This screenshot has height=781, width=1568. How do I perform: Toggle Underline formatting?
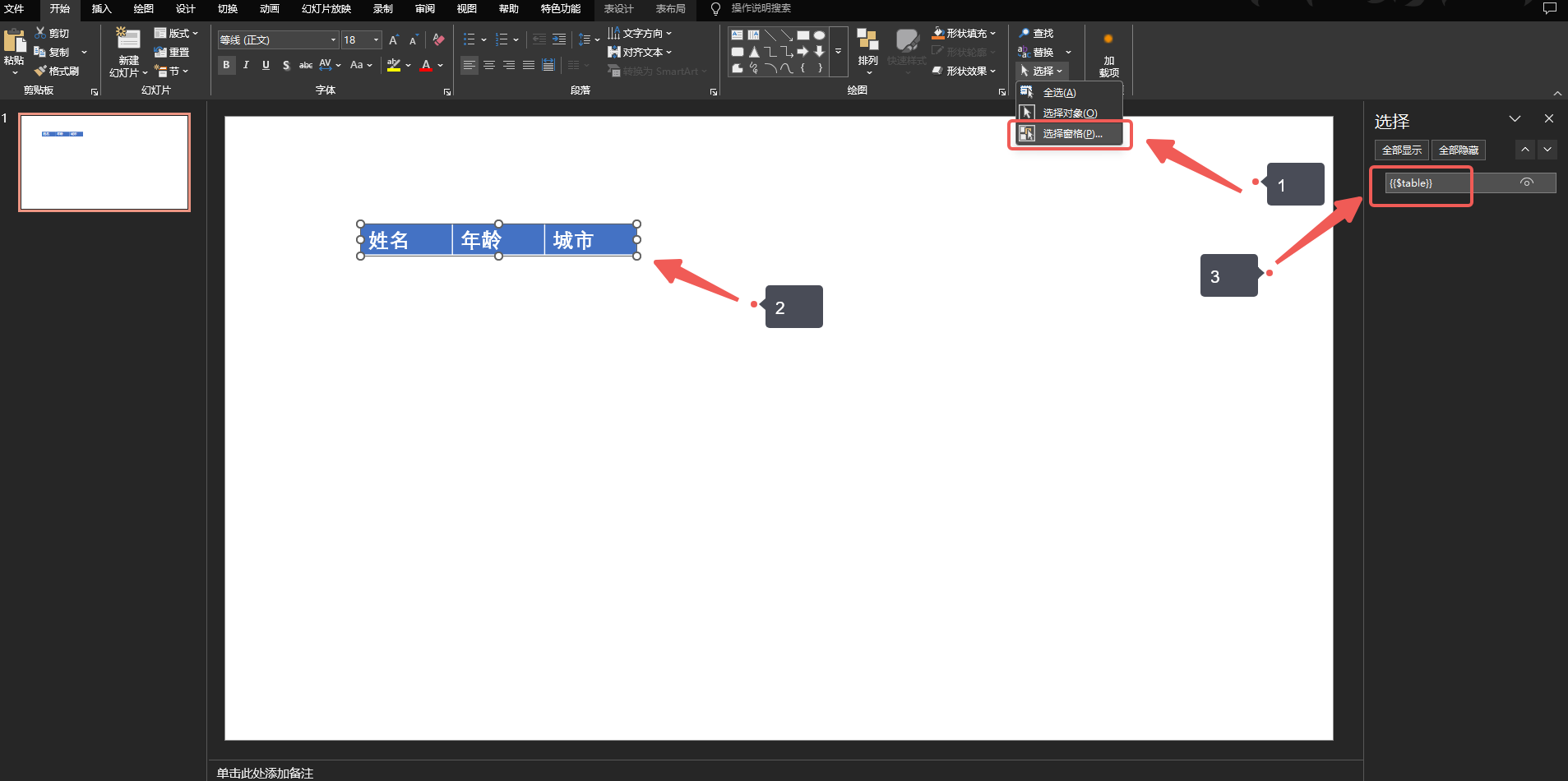pos(266,65)
